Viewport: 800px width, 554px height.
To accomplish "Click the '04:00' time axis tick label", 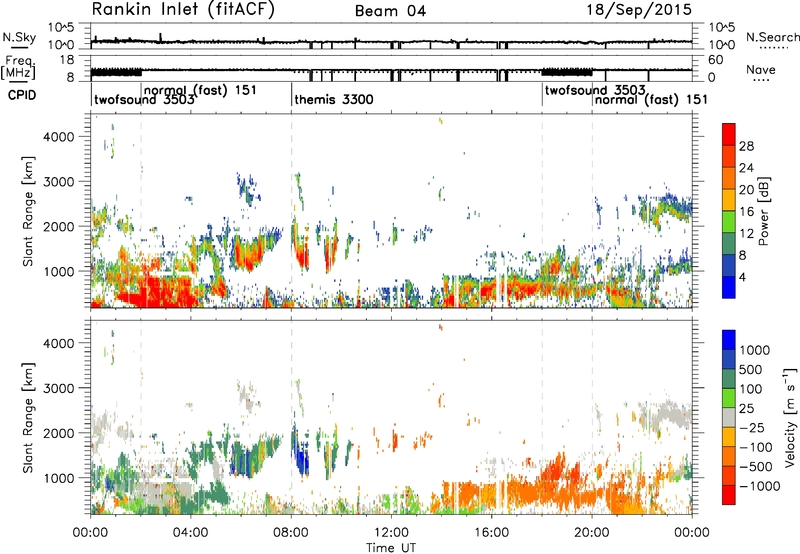I will point(191,533).
